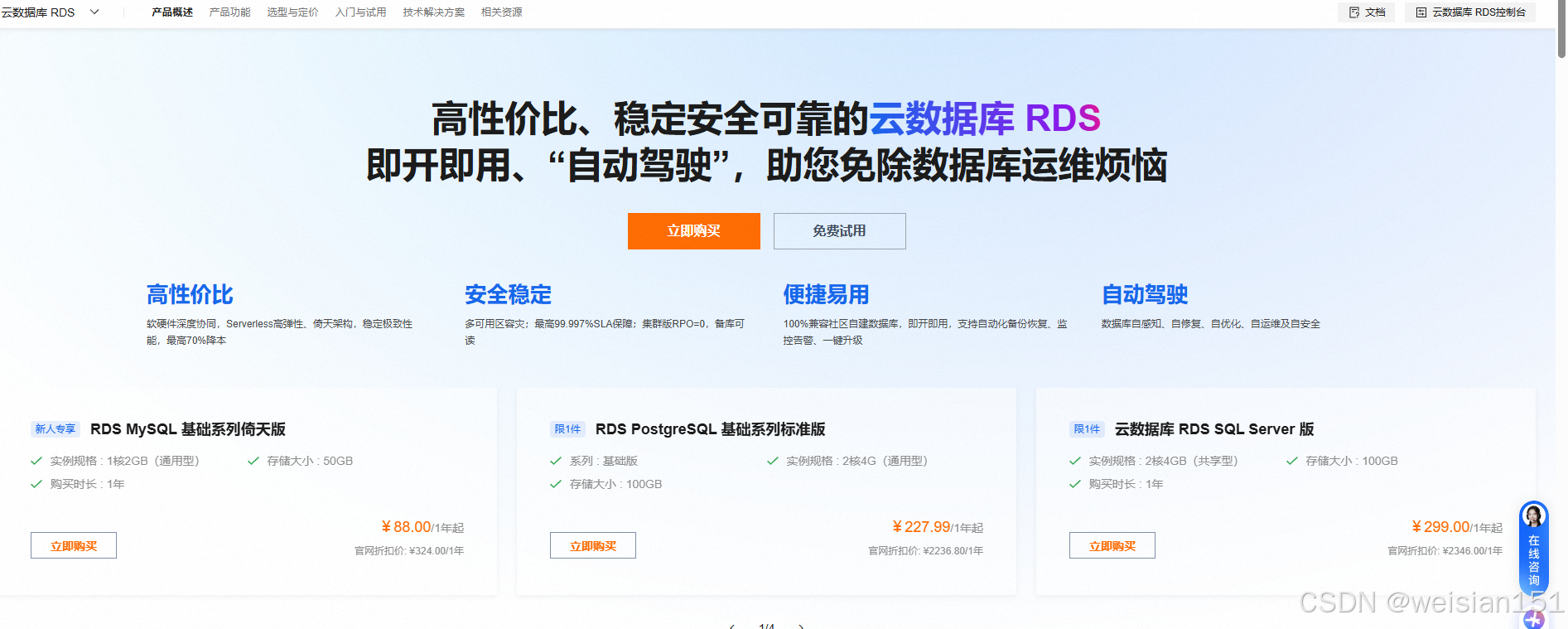Click the 限1件 tag on SQL Server card
1568x629 pixels.
[x=1087, y=429]
